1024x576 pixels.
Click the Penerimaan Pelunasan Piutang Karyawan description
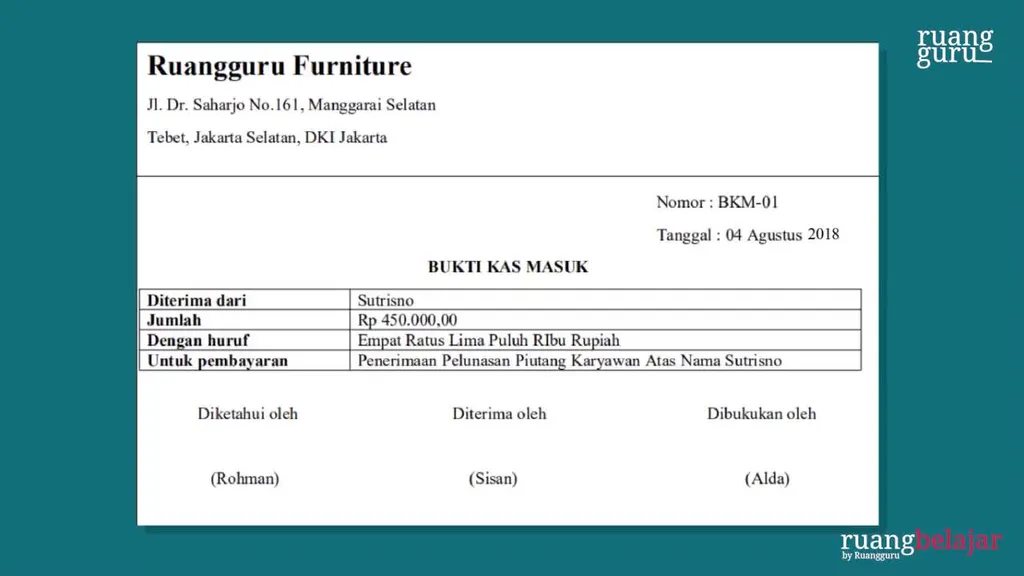[x=569, y=360]
